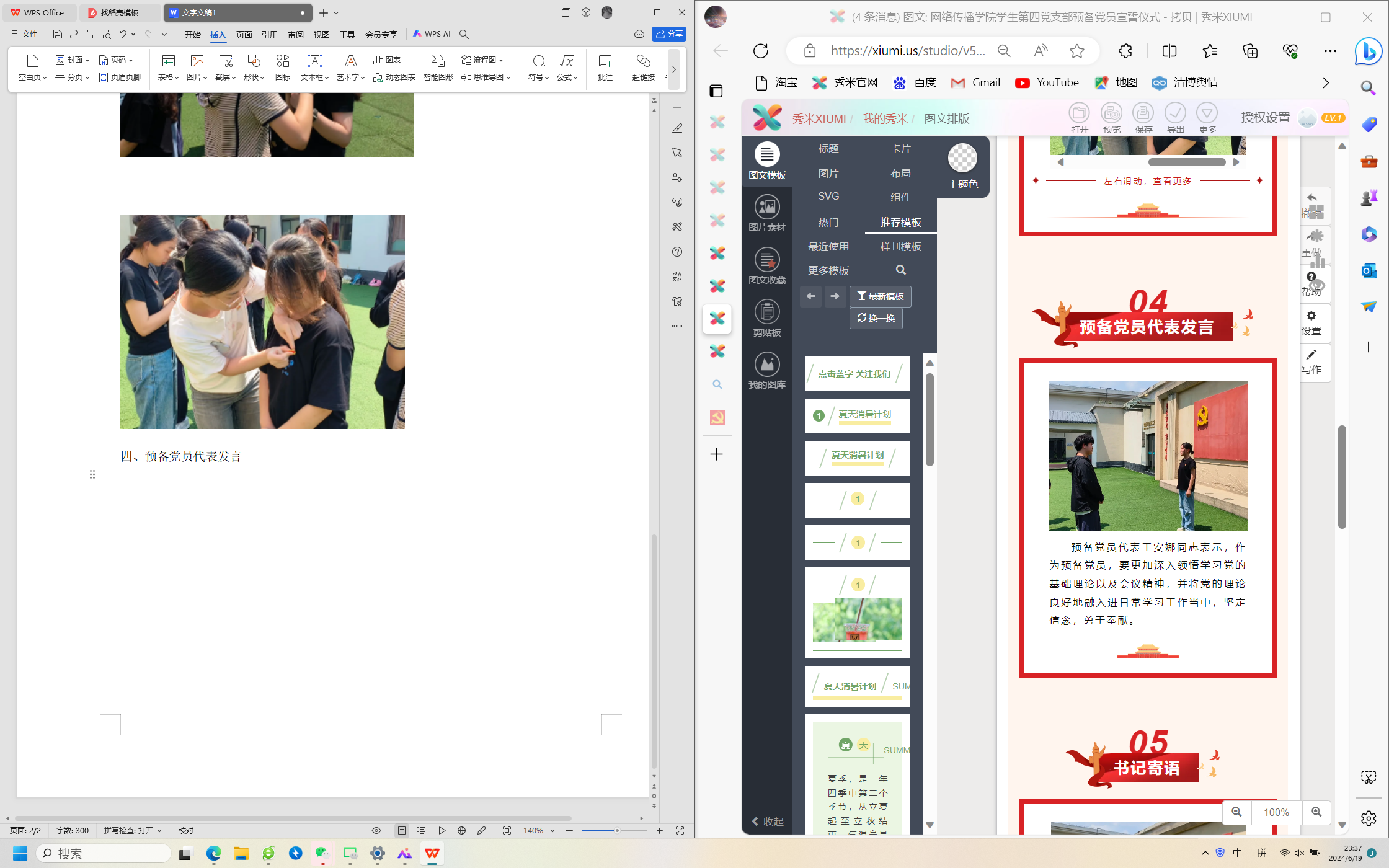This screenshot has width=1389, height=868.
Task: Open the 图标 icon library in WPS
Action: click(x=283, y=68)
